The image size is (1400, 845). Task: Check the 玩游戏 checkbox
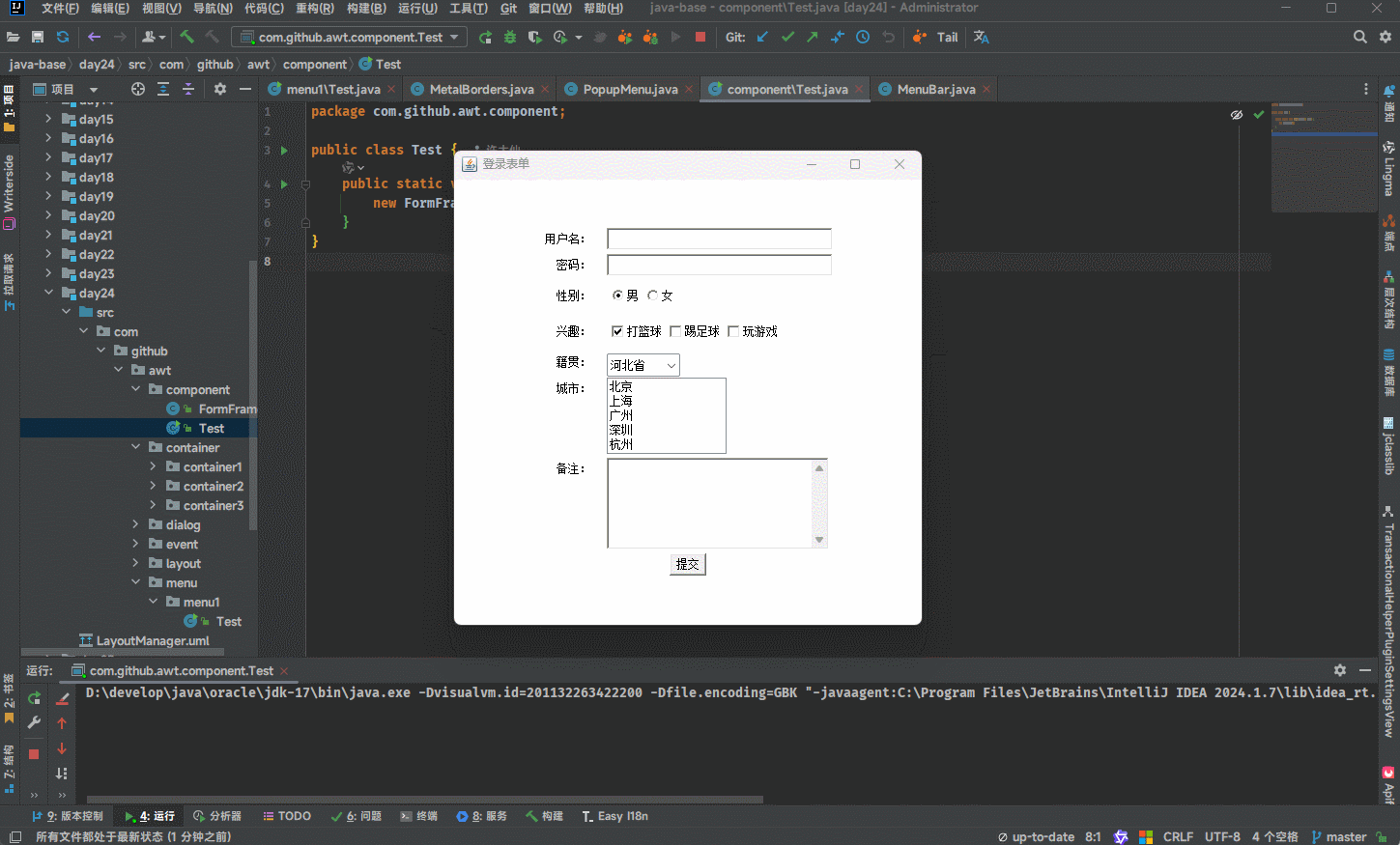(733, 331)
